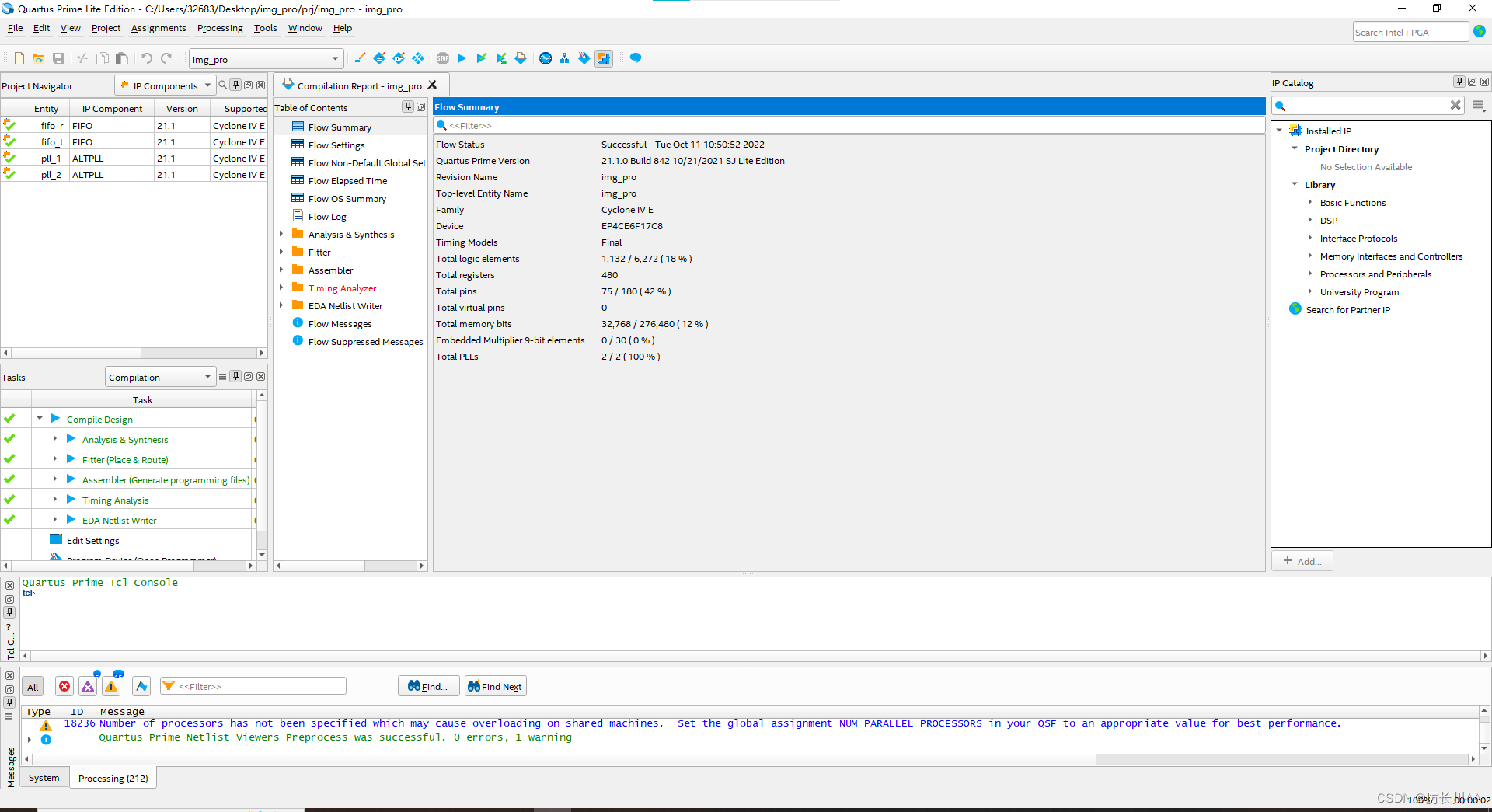Click Add... in the IP Catalog
Viewport: 1492px width, 812px height.
1302,560
